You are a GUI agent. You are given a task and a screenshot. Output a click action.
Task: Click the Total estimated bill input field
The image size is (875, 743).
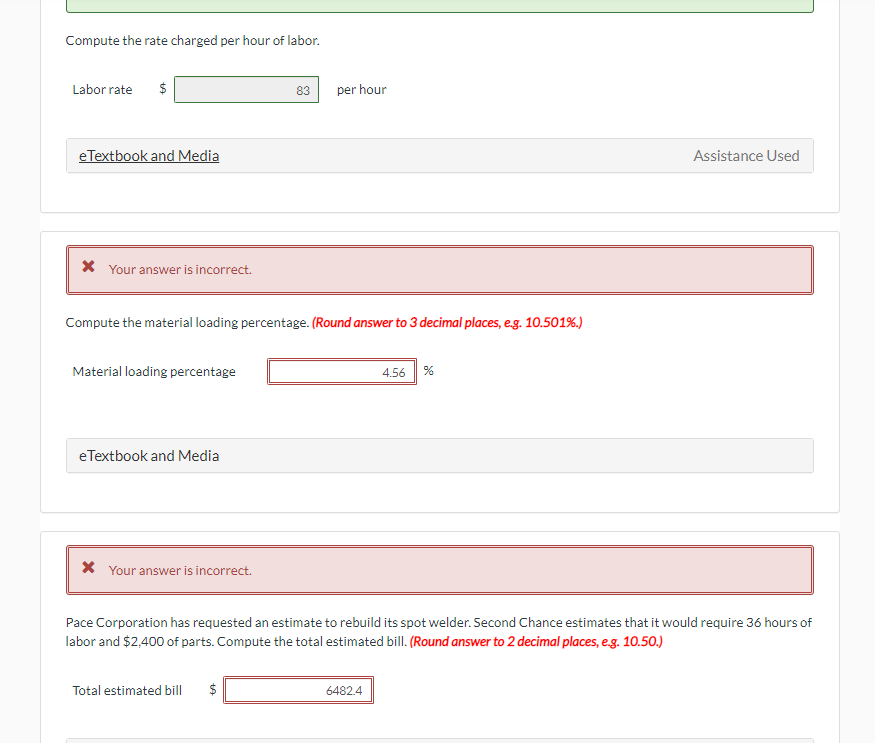click(x=299, y=691)
